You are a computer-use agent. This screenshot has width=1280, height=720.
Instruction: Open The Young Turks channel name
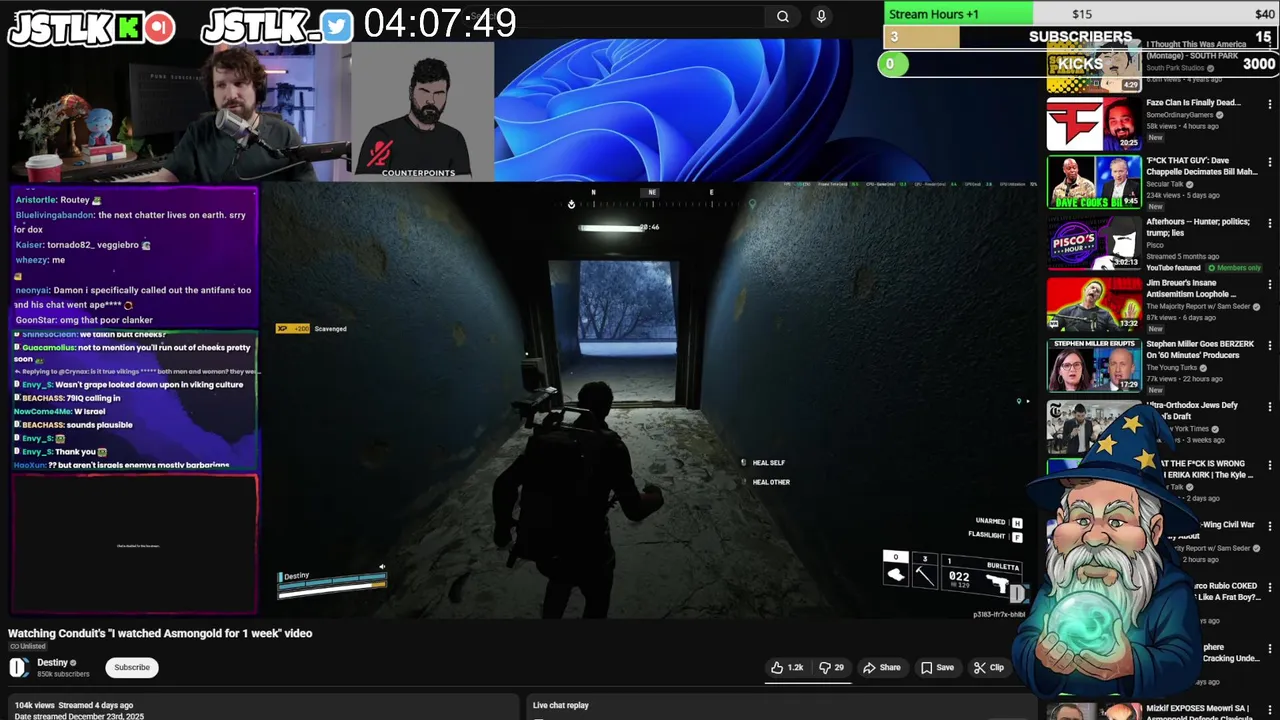(1172, 367)
